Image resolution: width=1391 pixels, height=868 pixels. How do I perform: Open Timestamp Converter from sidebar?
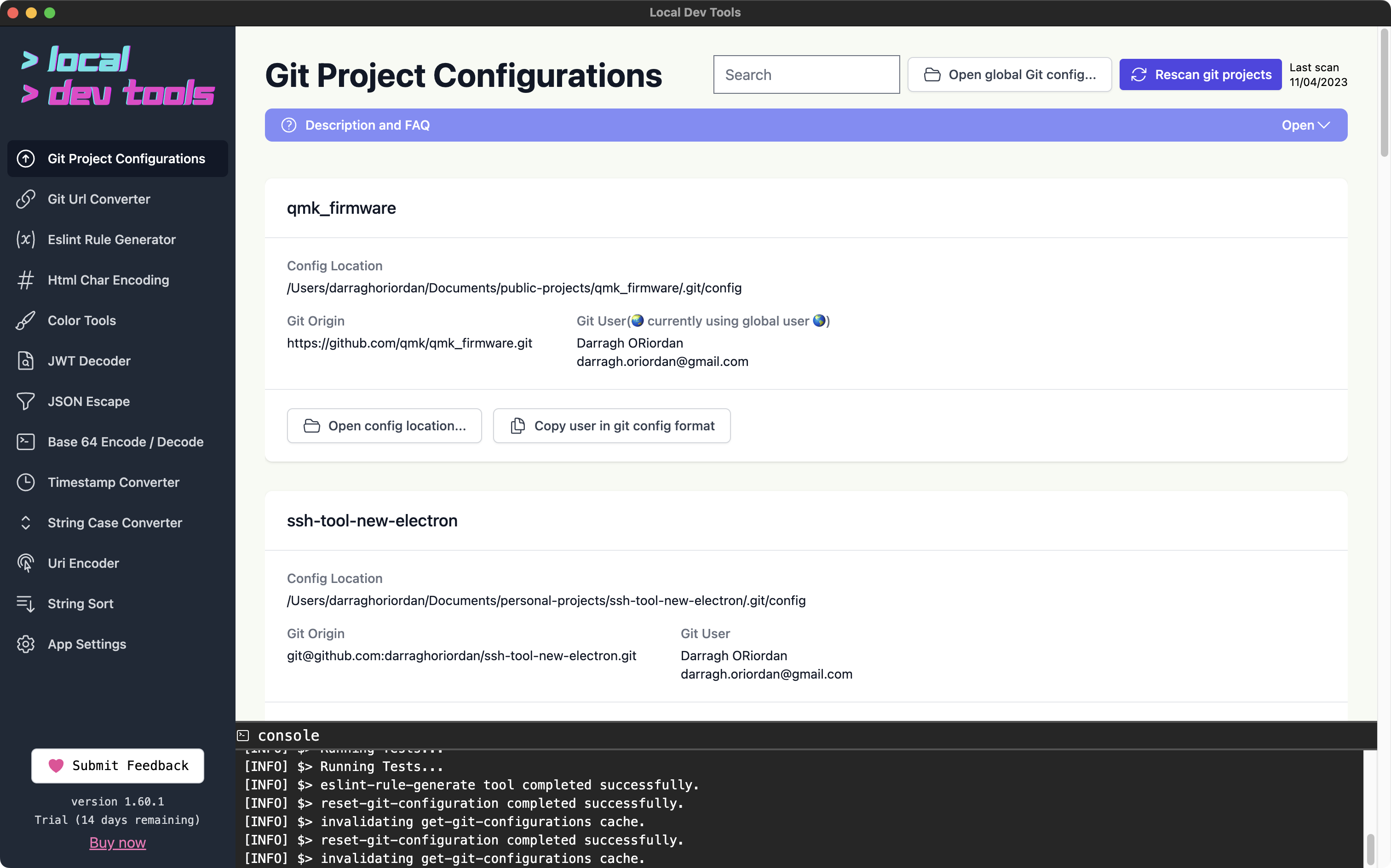point(118,482)
